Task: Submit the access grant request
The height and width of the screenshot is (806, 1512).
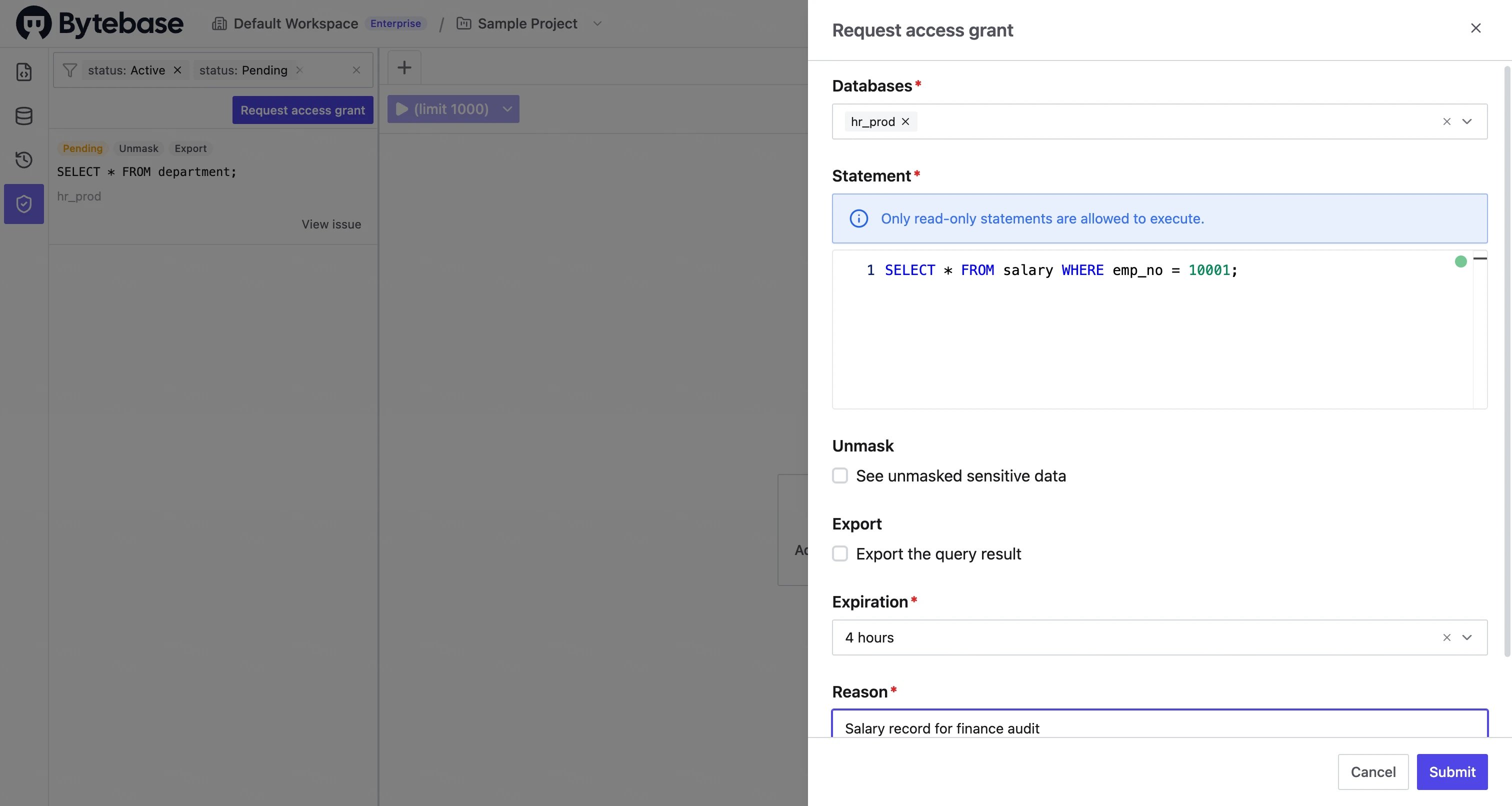Action: (x=1452, y=772)
